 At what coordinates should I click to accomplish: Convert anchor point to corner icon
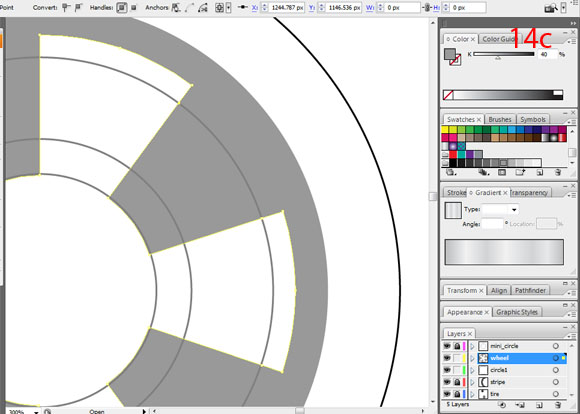point(67,7)
